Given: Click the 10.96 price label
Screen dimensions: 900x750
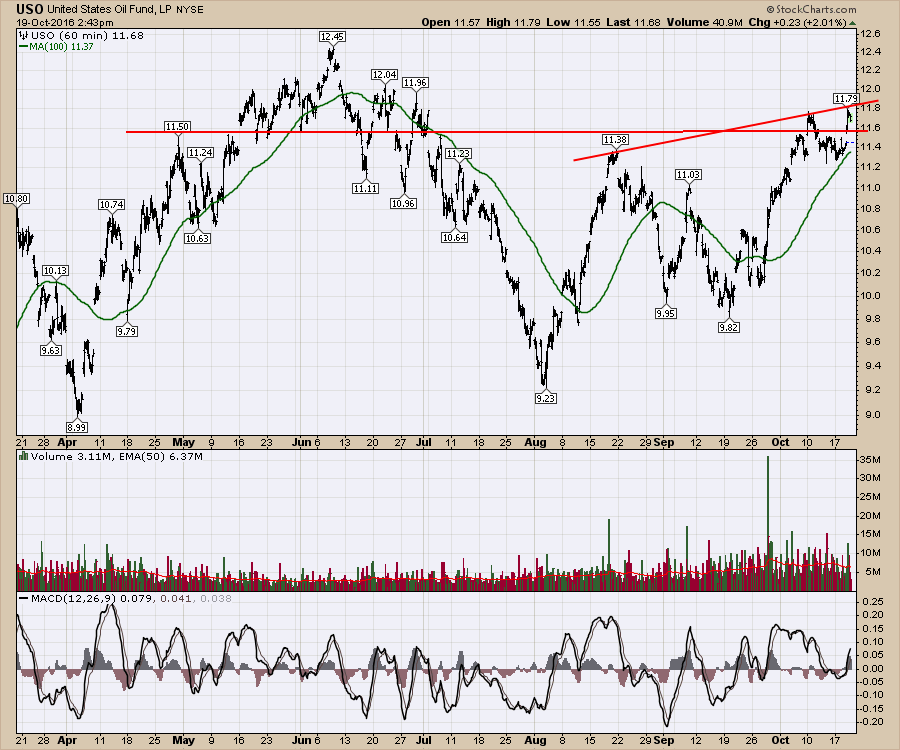Looking at the screenshot, I should (403, 203).
